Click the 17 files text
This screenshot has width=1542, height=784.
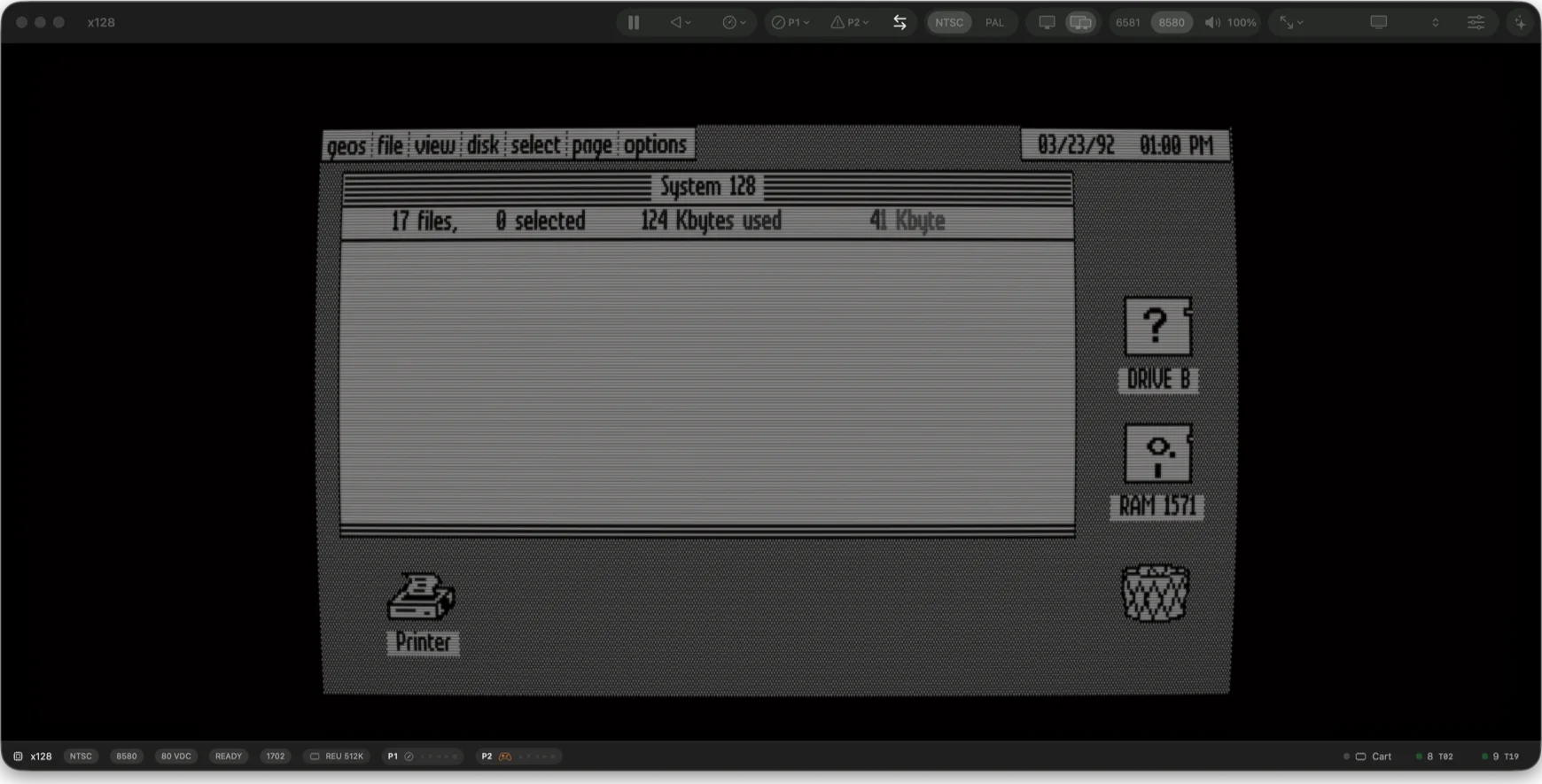coord(424,221)
